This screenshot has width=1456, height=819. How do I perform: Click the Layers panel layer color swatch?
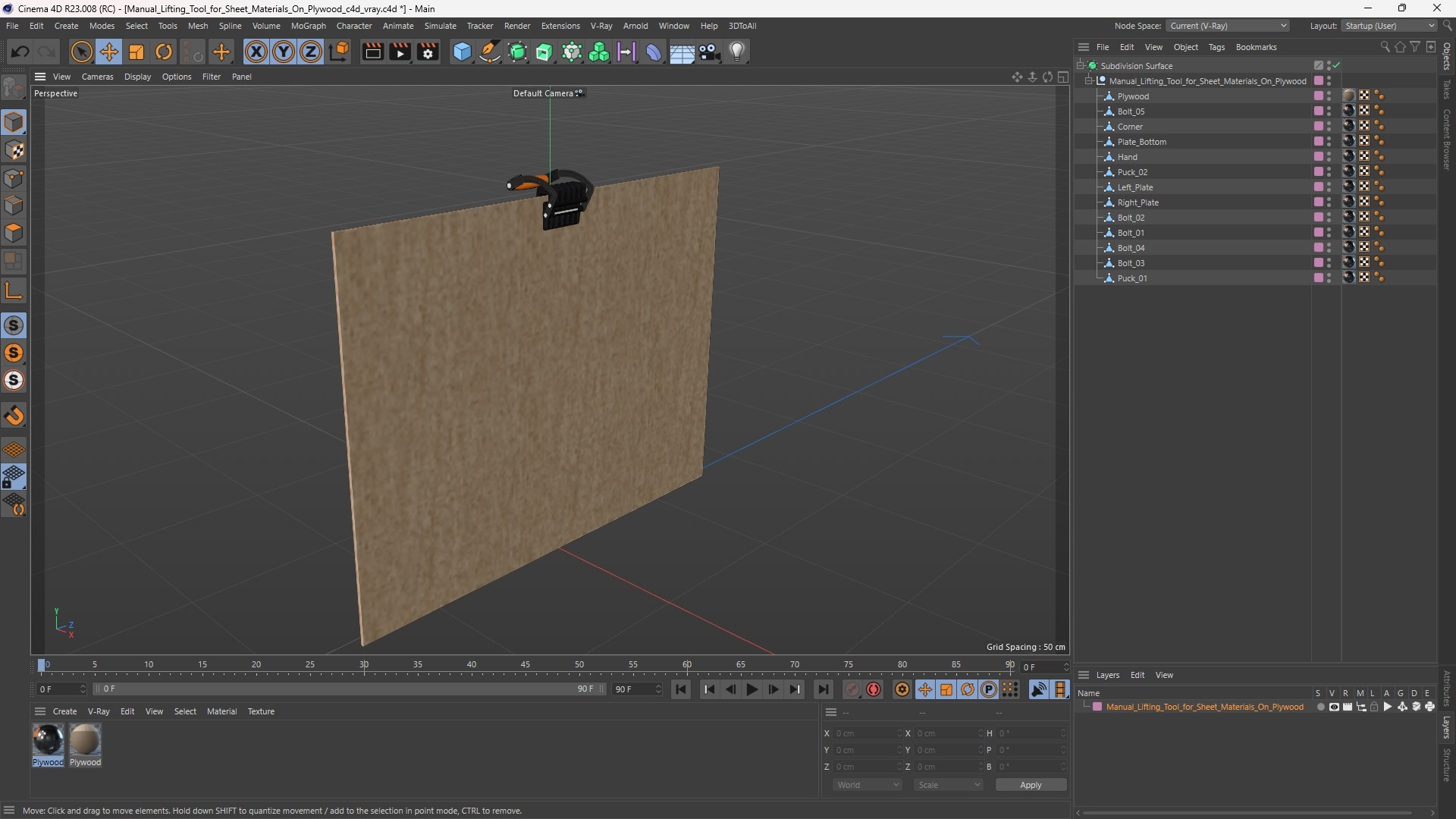point(1097,707)
